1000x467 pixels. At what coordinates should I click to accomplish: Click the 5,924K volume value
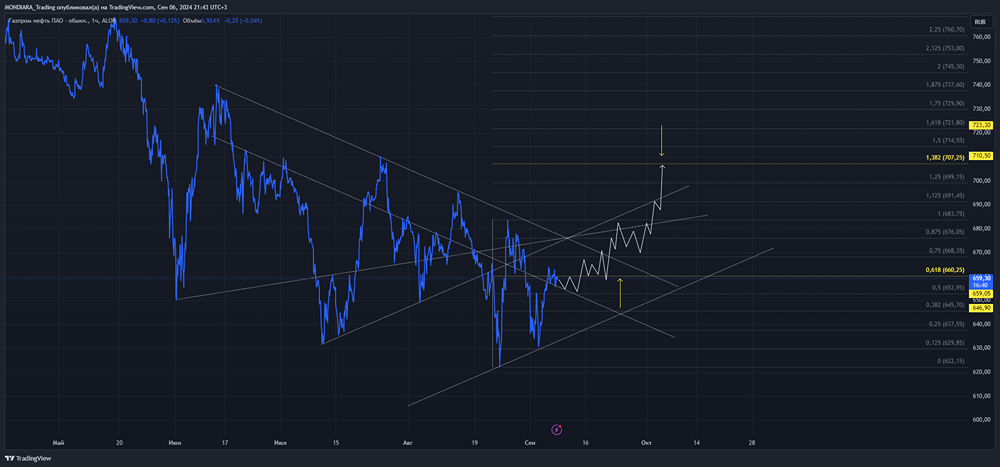[210, 20]
